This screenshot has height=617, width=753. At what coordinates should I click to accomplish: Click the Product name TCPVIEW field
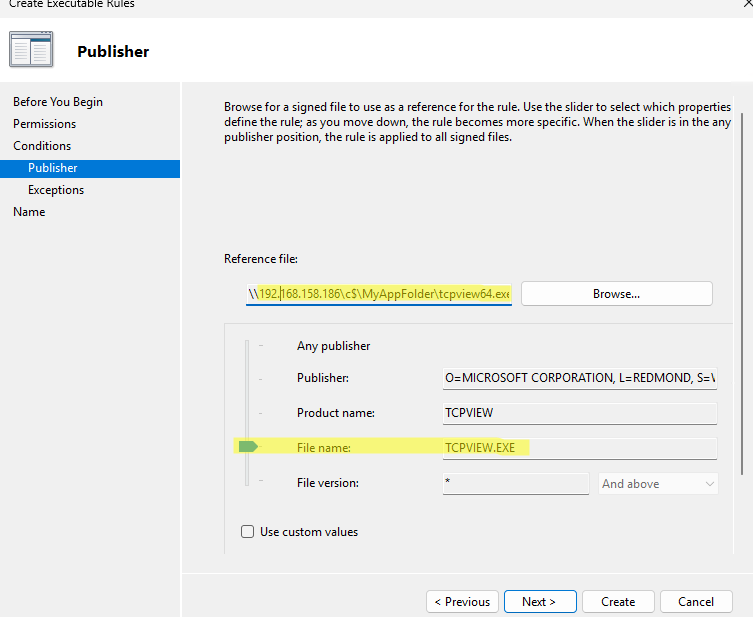click(580, 413)
